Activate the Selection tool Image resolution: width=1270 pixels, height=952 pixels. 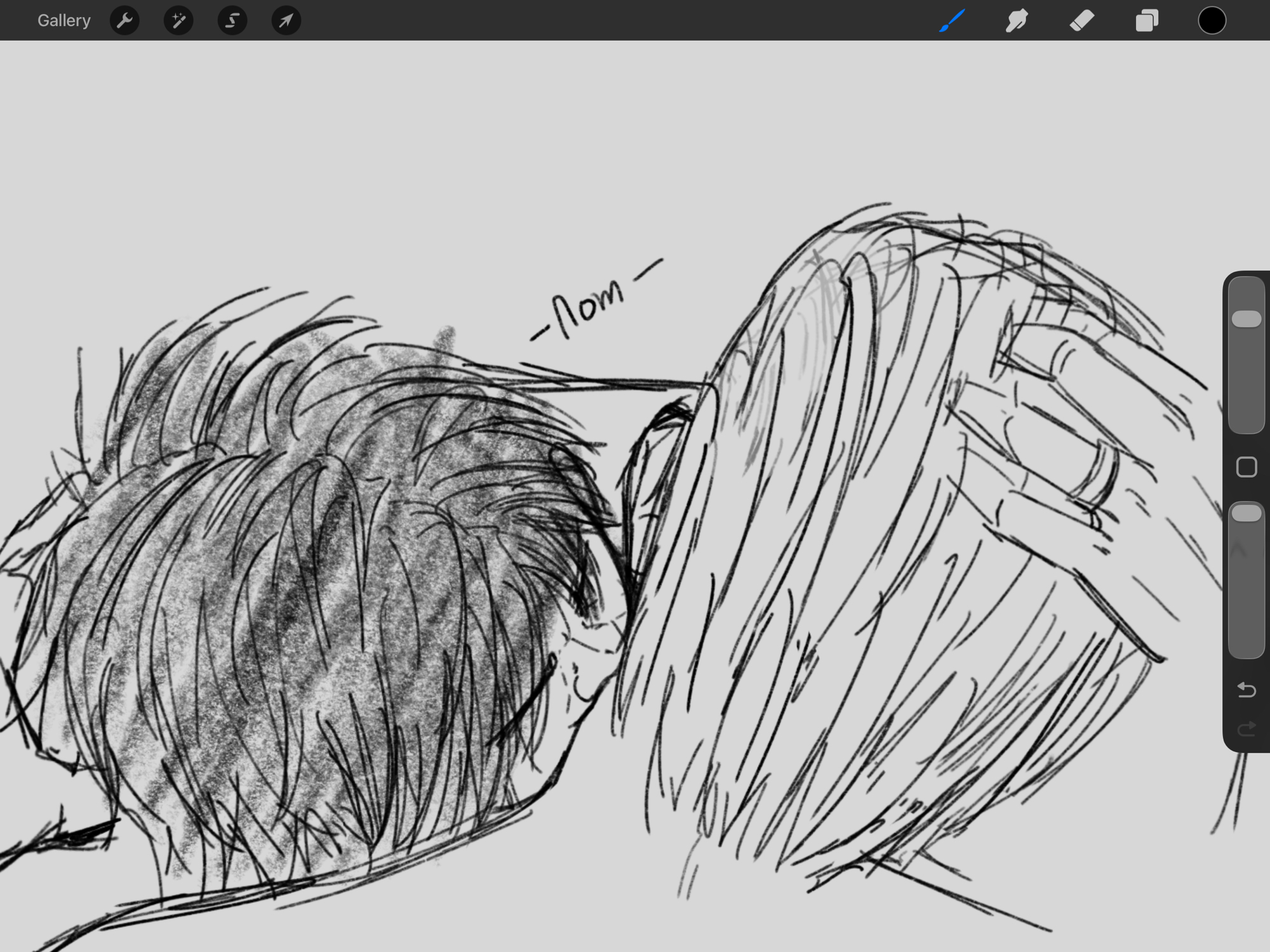232,20
